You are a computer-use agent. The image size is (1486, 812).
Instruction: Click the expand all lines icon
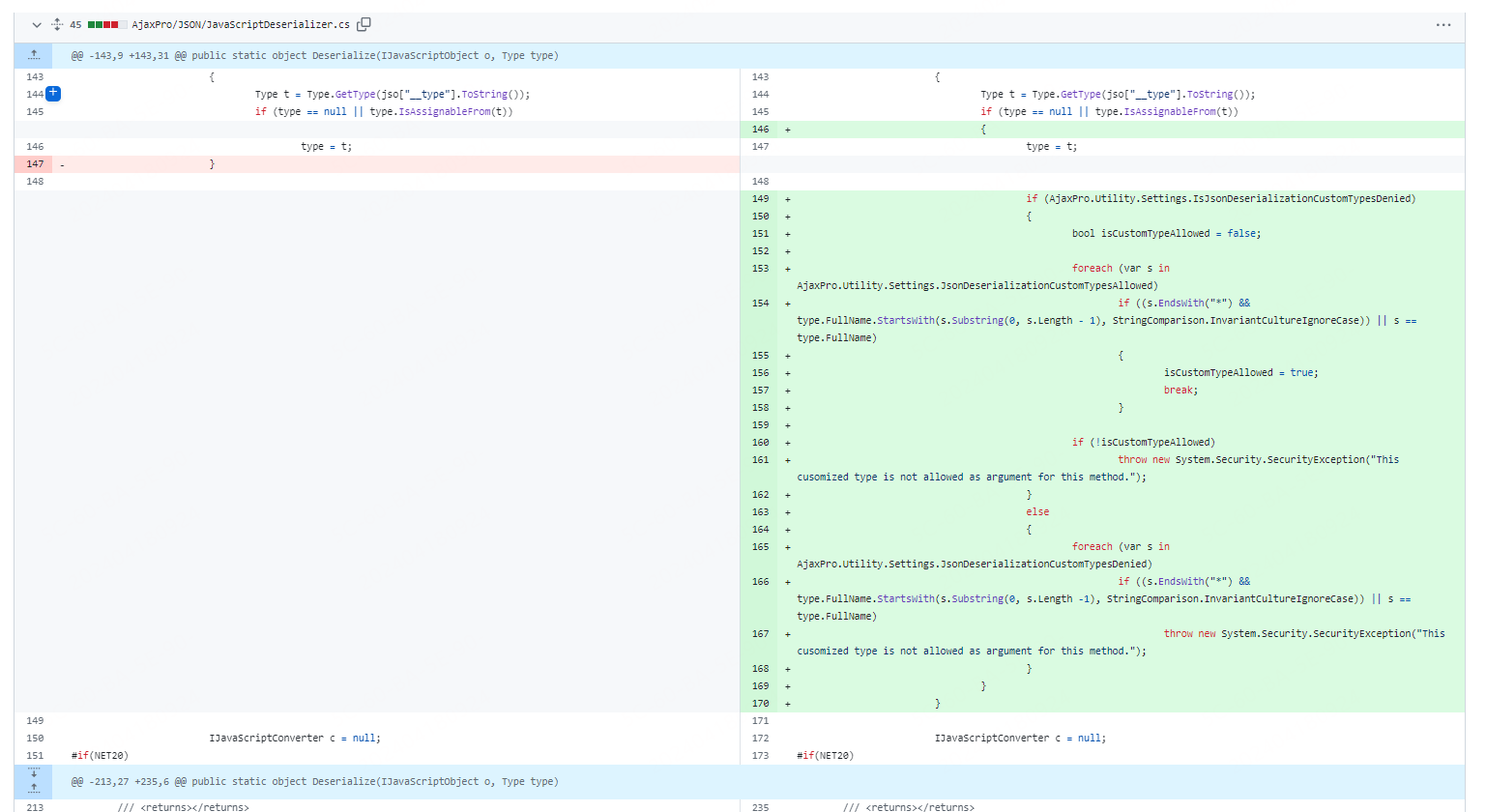57,25
